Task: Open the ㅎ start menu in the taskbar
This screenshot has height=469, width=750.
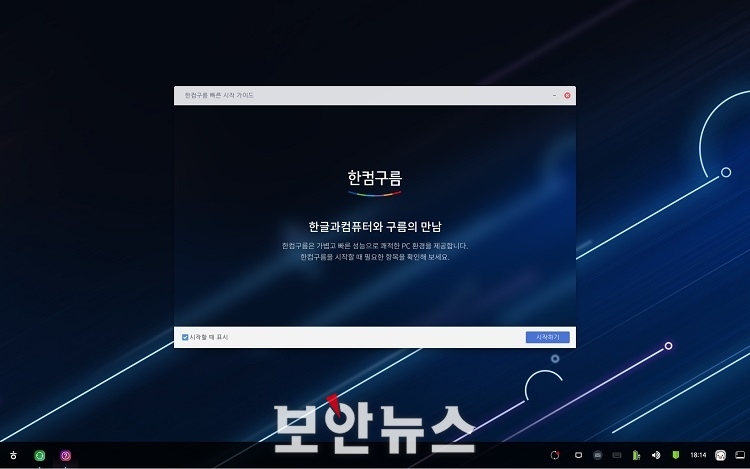Action: pyautogui.click(x=13, y=455)
